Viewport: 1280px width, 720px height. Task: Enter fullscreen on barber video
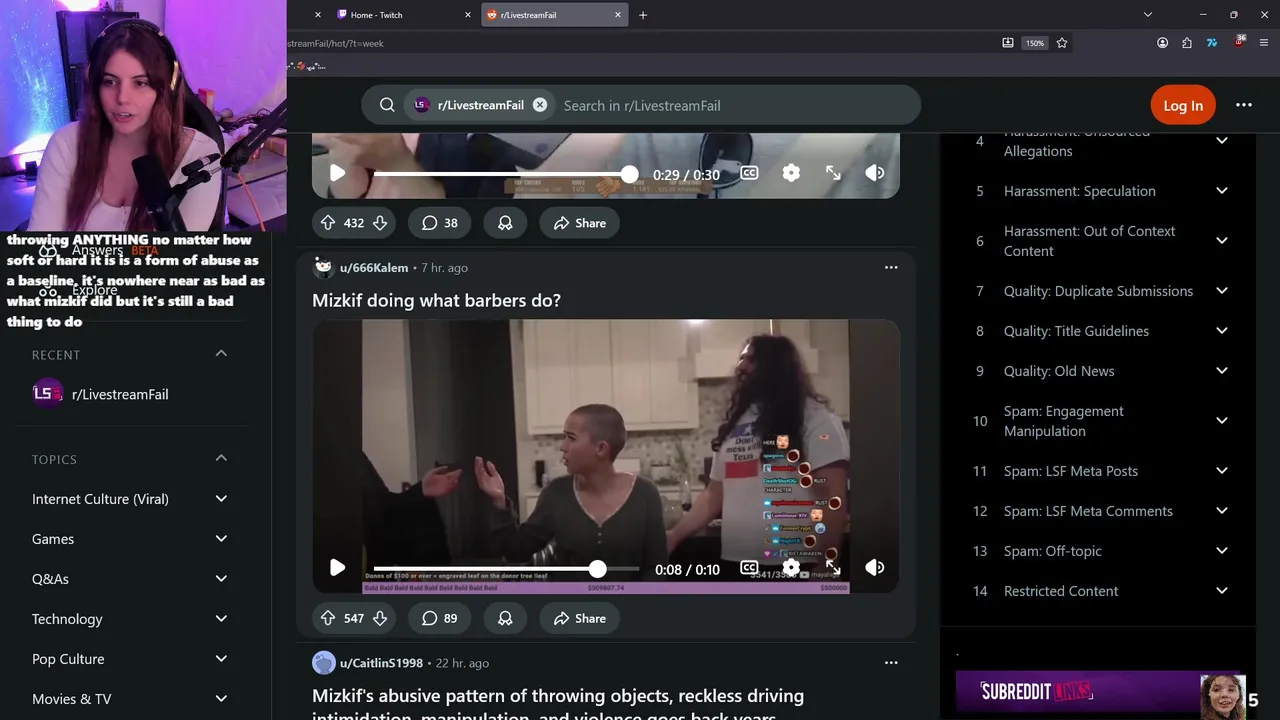point(833,568)
